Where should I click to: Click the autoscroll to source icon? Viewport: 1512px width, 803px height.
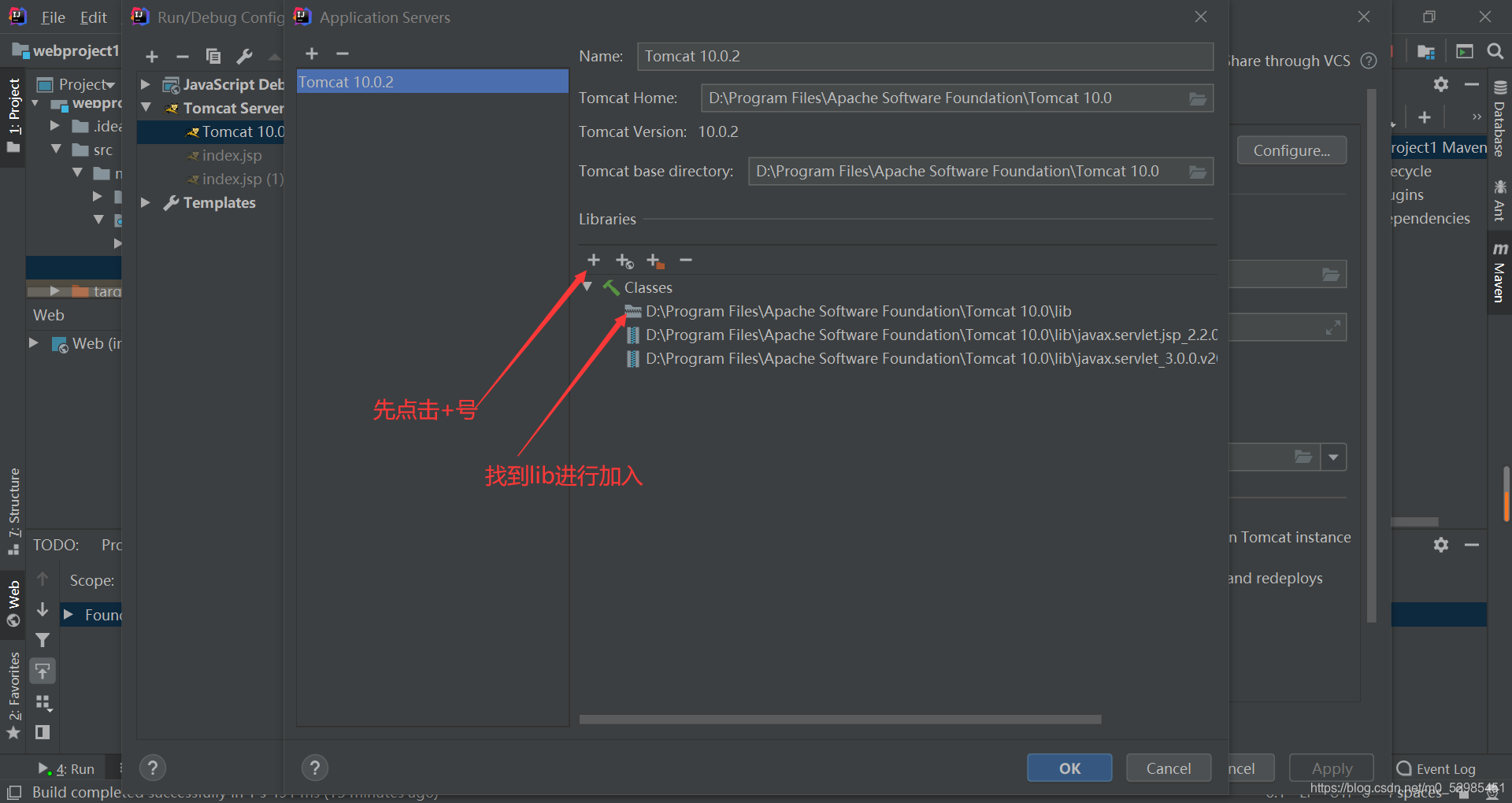pos(43,671)
